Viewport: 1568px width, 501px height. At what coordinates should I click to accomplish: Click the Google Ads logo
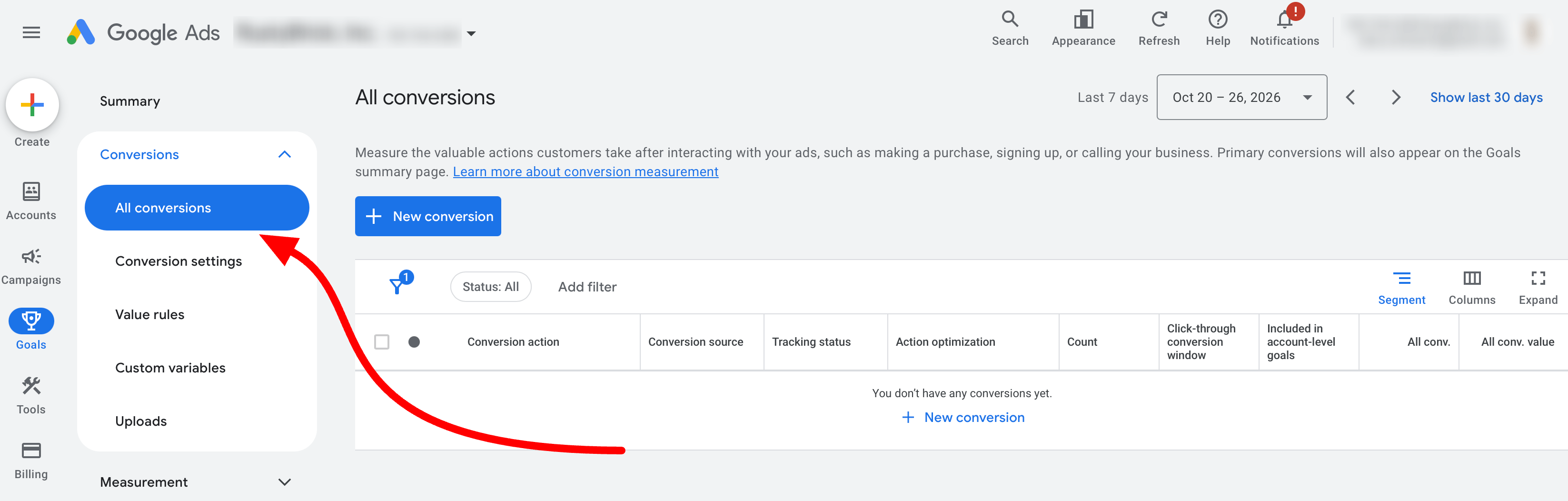tap(143, 32)
